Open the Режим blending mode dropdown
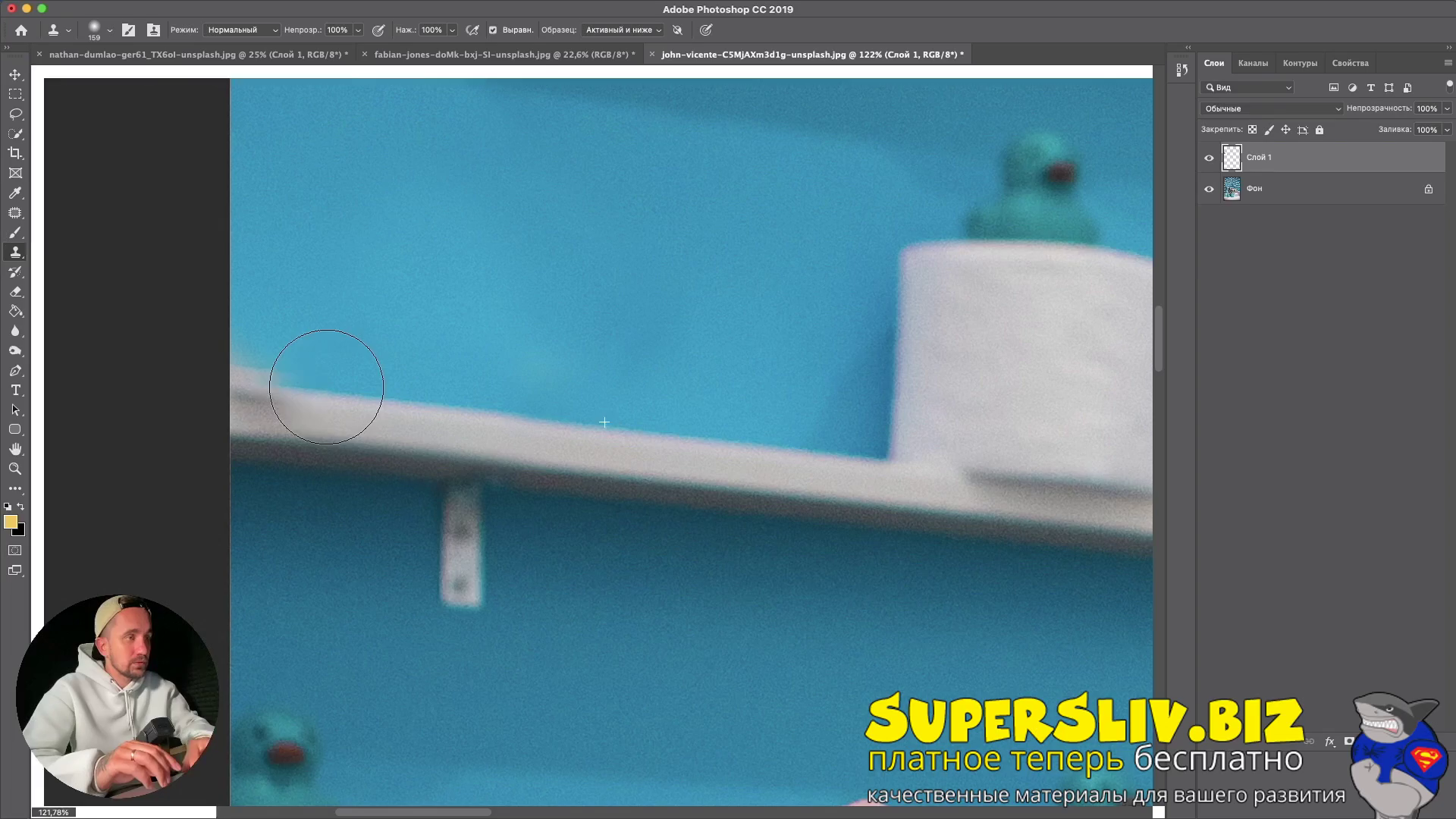This screenshot has height=819, width=1456. pyautogui.click(x=241, y=30)
